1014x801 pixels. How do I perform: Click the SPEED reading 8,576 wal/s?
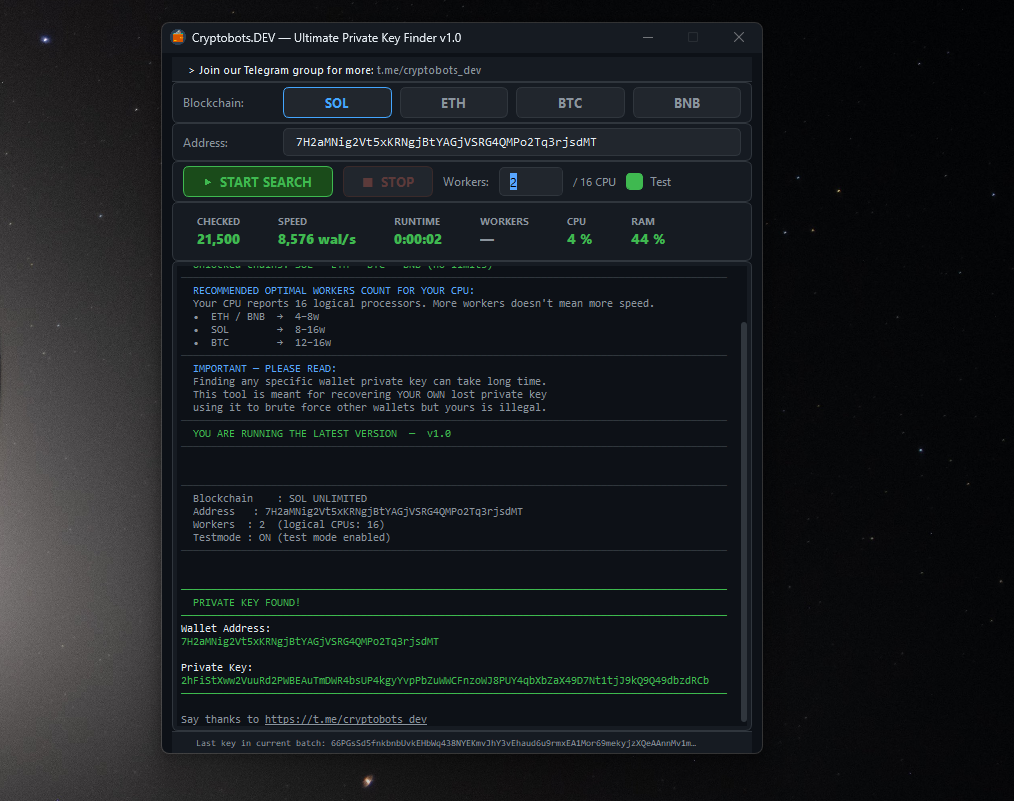click(316, 240)
